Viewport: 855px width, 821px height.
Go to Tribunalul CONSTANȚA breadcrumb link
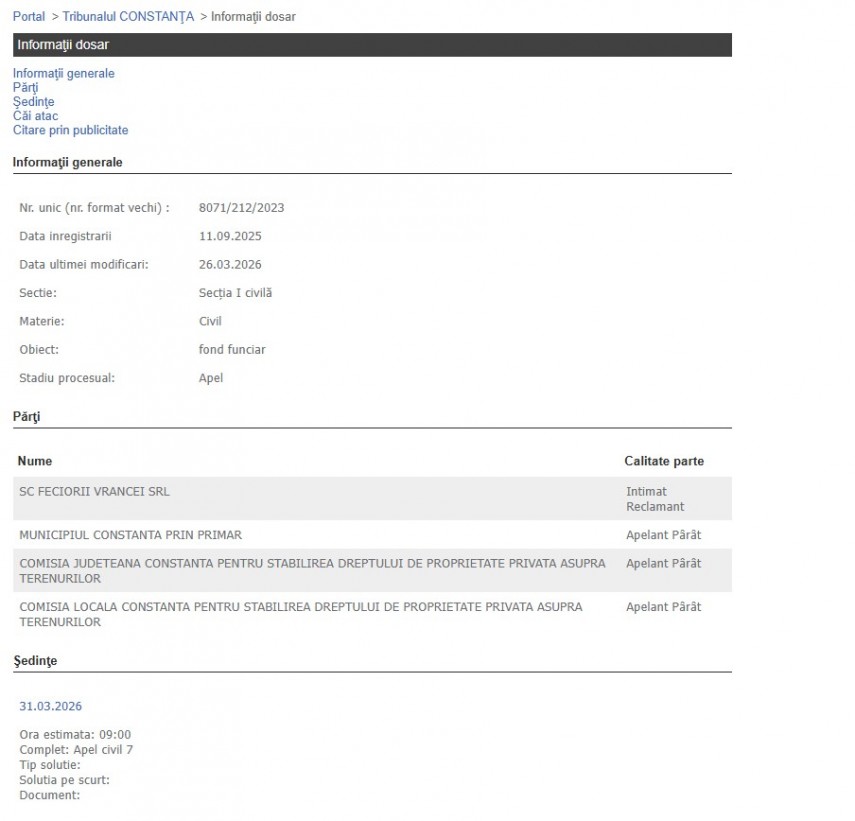tap(128, 17)
